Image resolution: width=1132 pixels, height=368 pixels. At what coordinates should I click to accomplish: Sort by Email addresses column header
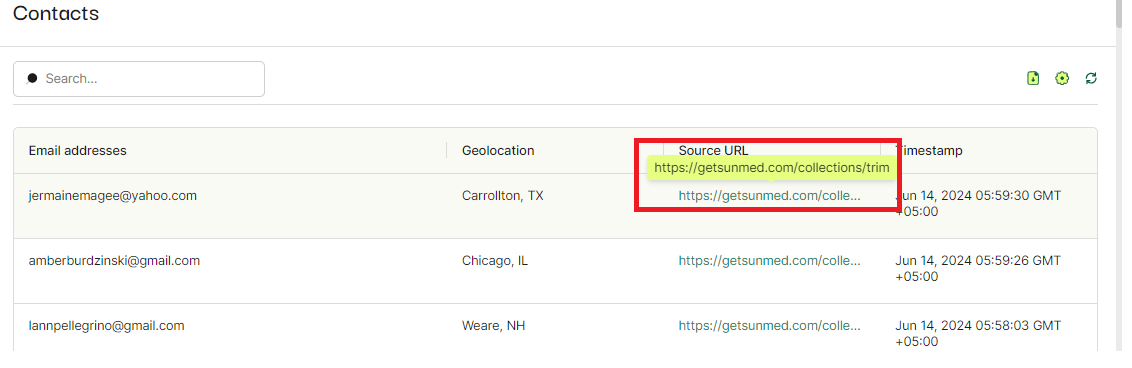click(x=78, y=150)
